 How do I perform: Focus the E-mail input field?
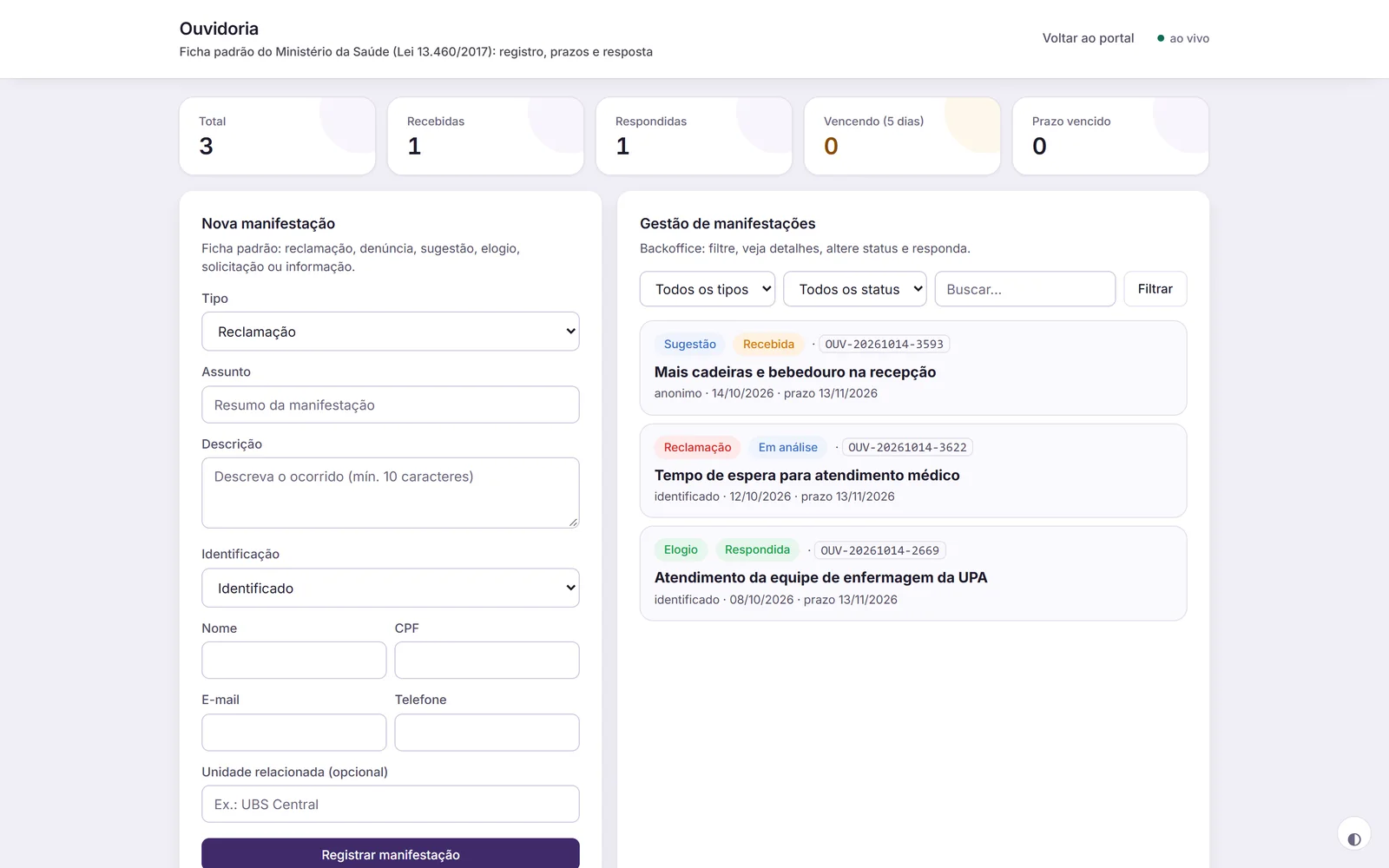click(293, 732)
